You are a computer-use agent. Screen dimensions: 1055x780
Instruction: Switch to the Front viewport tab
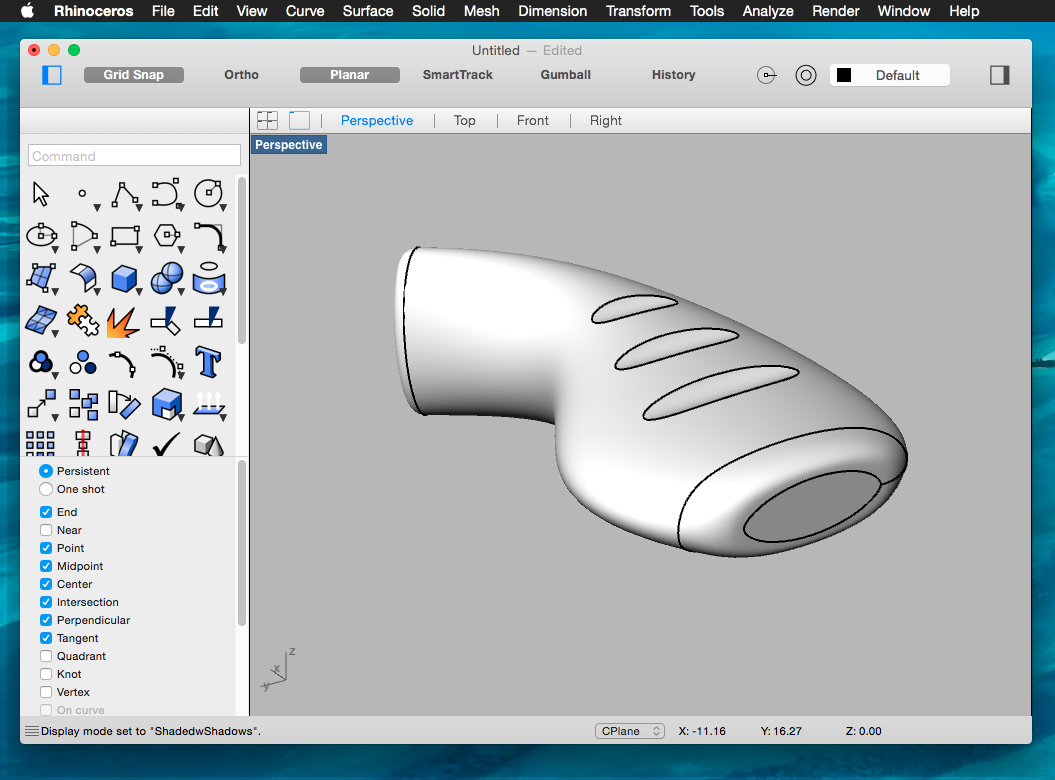coord(532,120)
